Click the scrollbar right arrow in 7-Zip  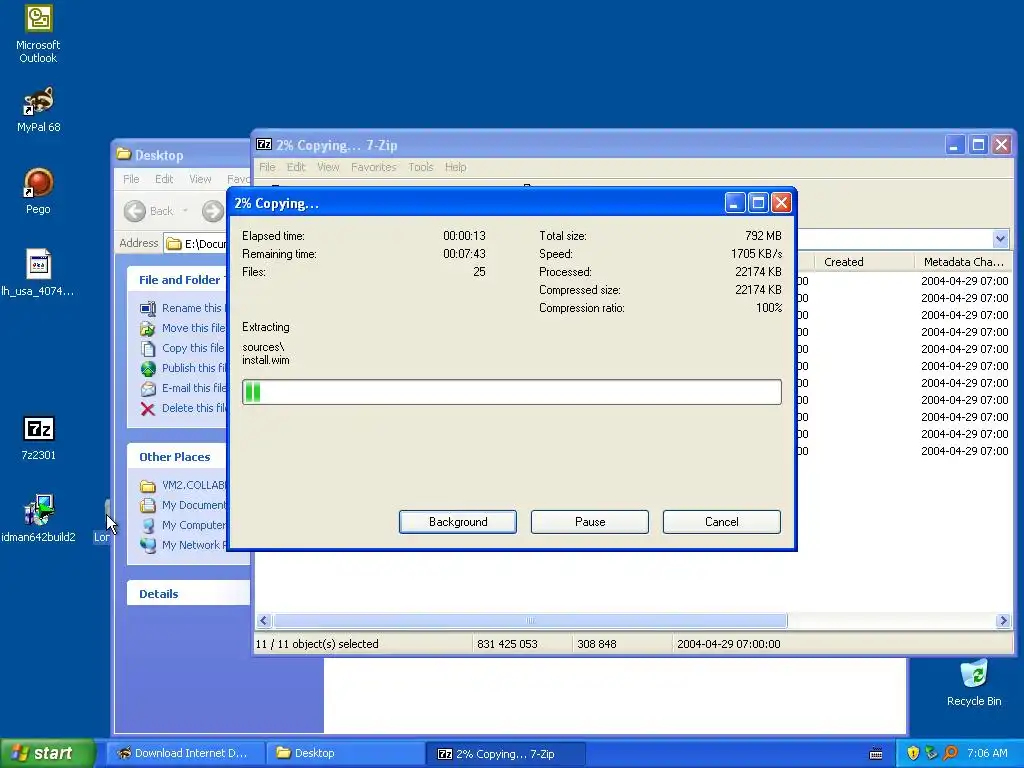[x=1004, y=620]
